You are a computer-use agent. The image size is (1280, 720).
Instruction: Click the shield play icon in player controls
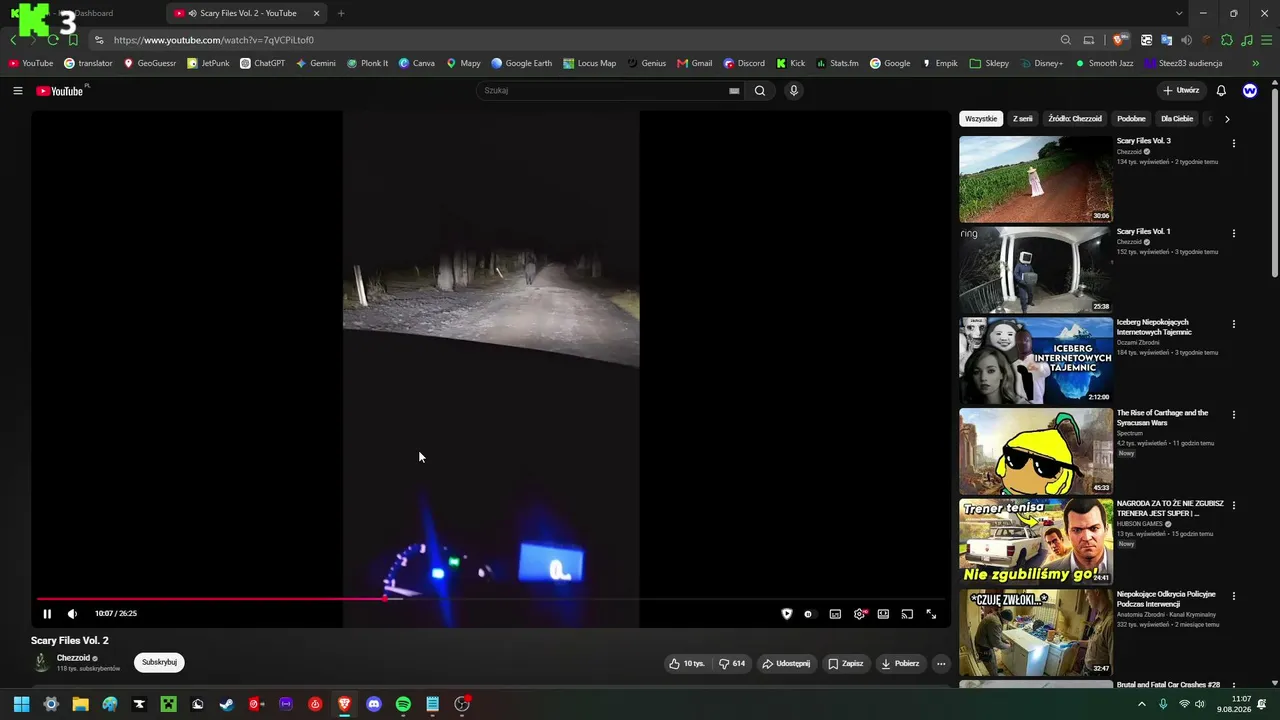click(x=787, y=614)
